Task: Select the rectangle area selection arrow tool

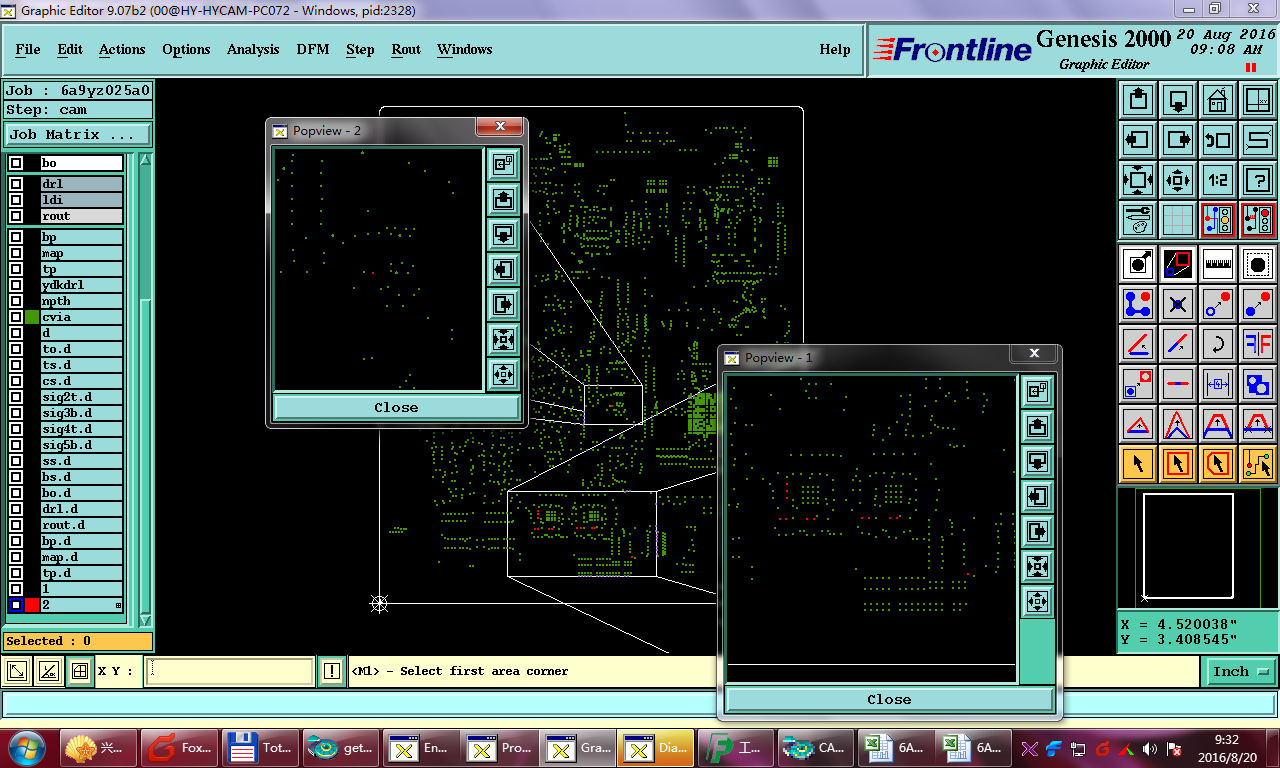Action: point(1178,464)
